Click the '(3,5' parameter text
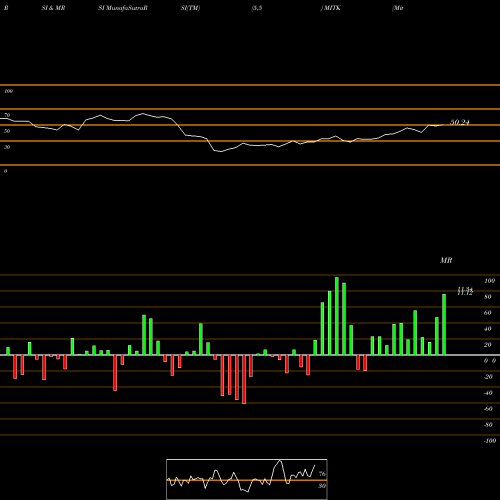The height and width of the screenshot is (500, 500). tap(257, 8)
